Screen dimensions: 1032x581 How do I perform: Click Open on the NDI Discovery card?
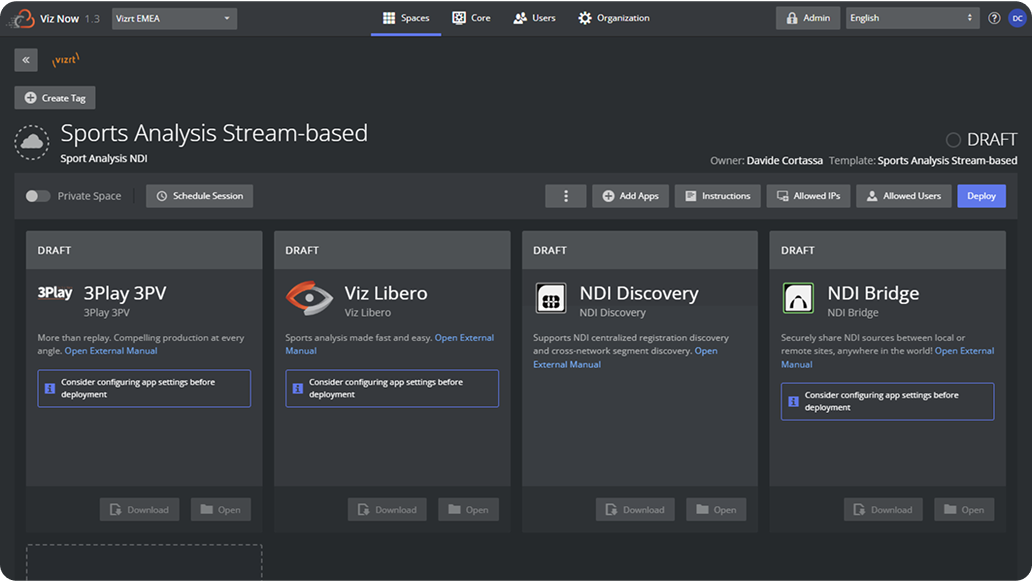[x=716, y=509]
